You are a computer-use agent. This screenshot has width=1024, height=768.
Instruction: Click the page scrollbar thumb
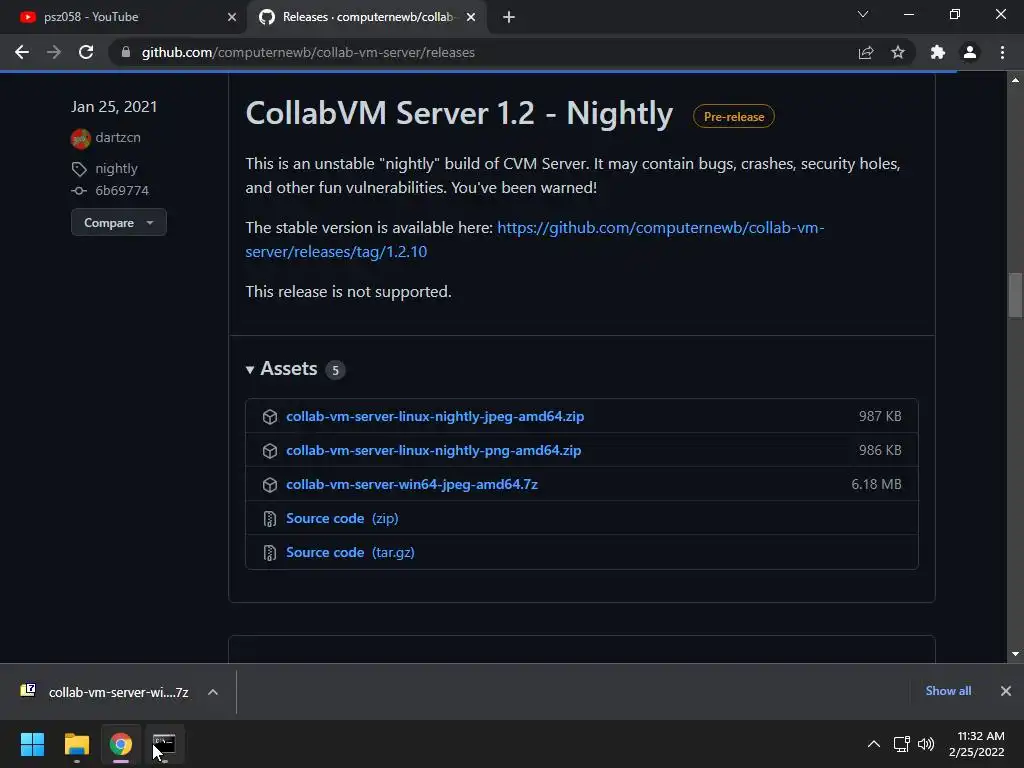click(1016, 295)
